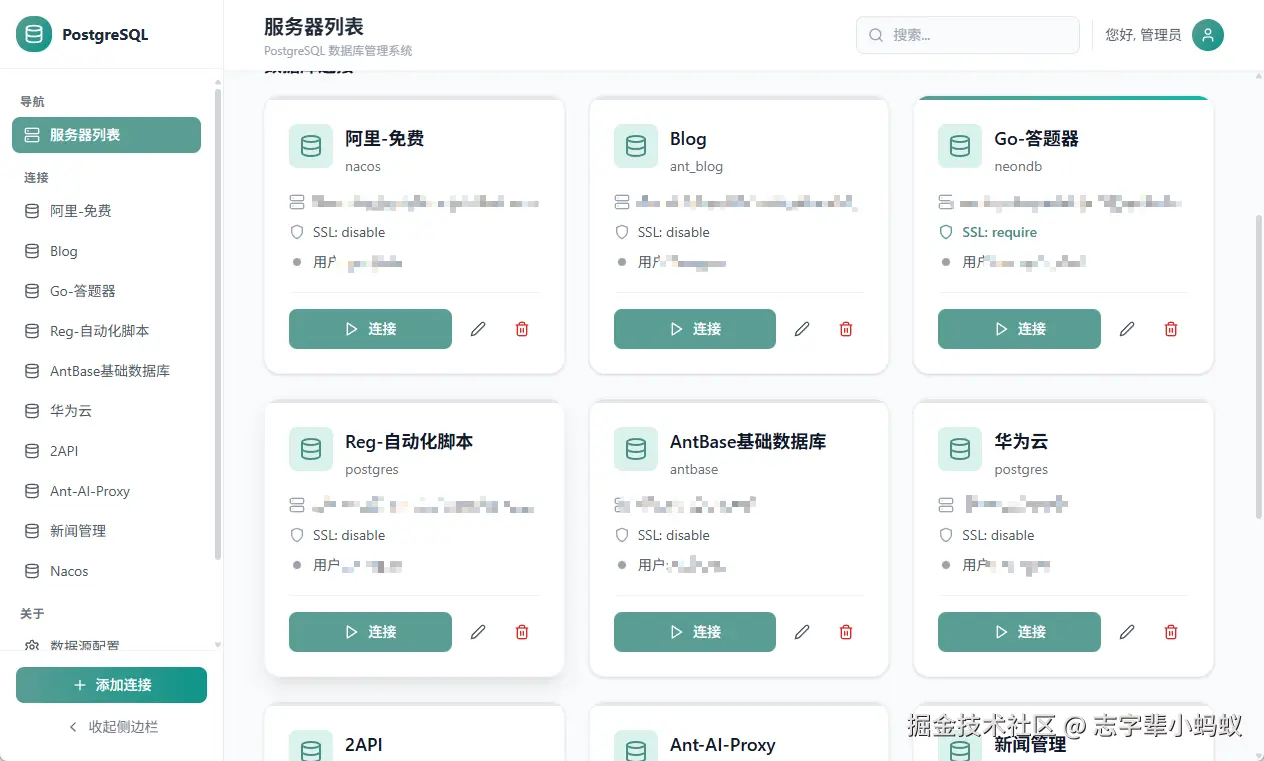Click the nacos database name text

363,167
